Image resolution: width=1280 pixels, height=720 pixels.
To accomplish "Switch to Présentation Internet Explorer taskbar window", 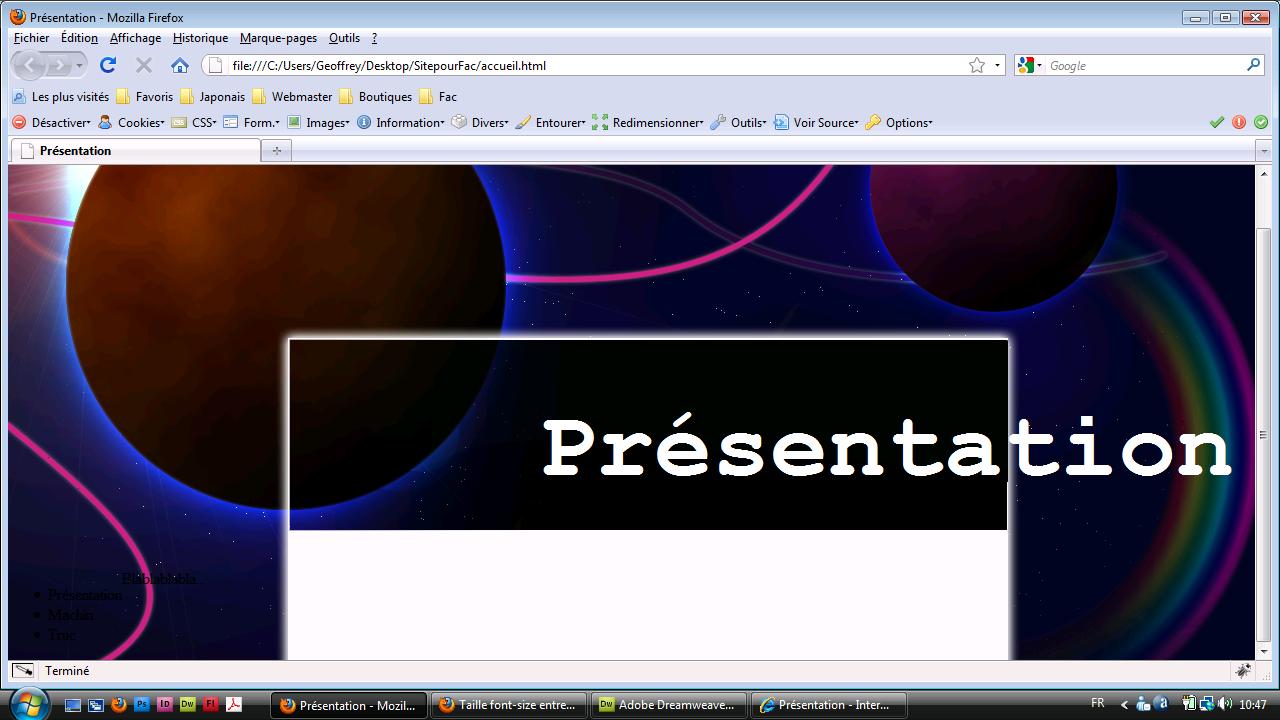I will click(x=830, y=705).
